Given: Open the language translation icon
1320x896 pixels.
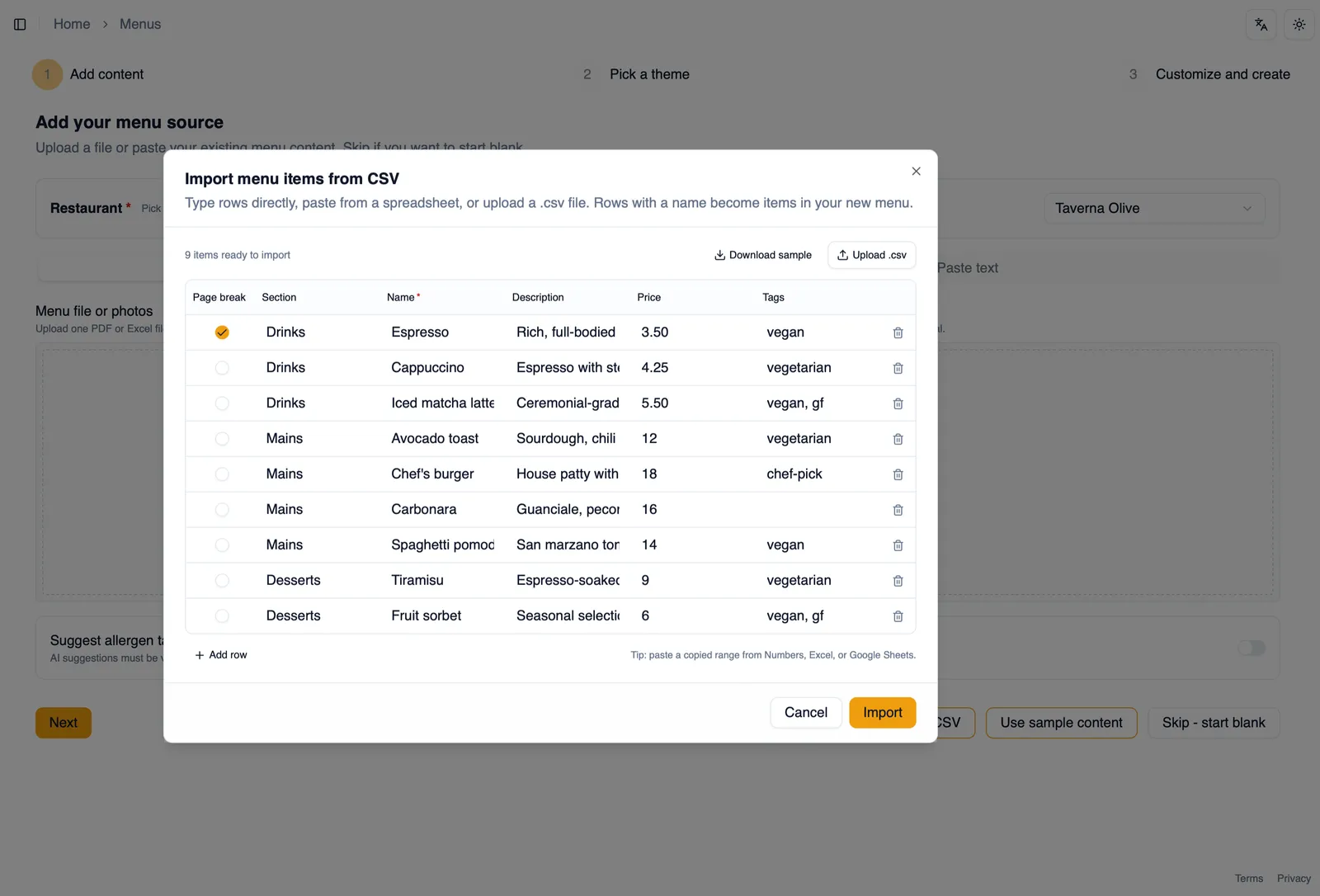Looking at the screenshot, I should point(1261,25).
